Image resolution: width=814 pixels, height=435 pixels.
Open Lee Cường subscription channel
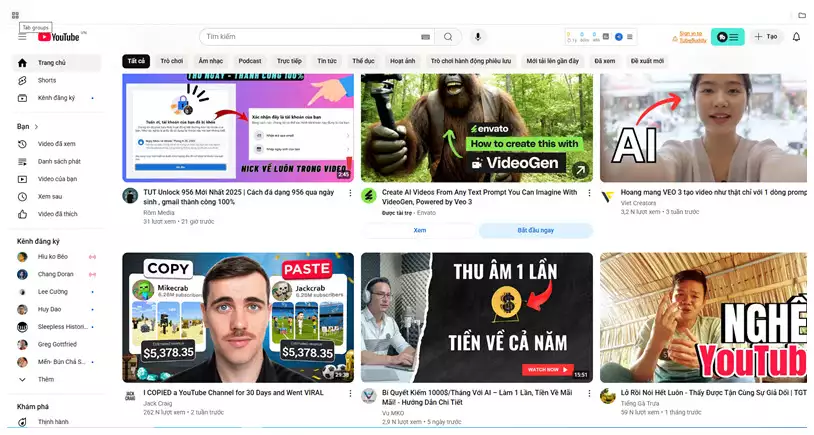(57, 292)
